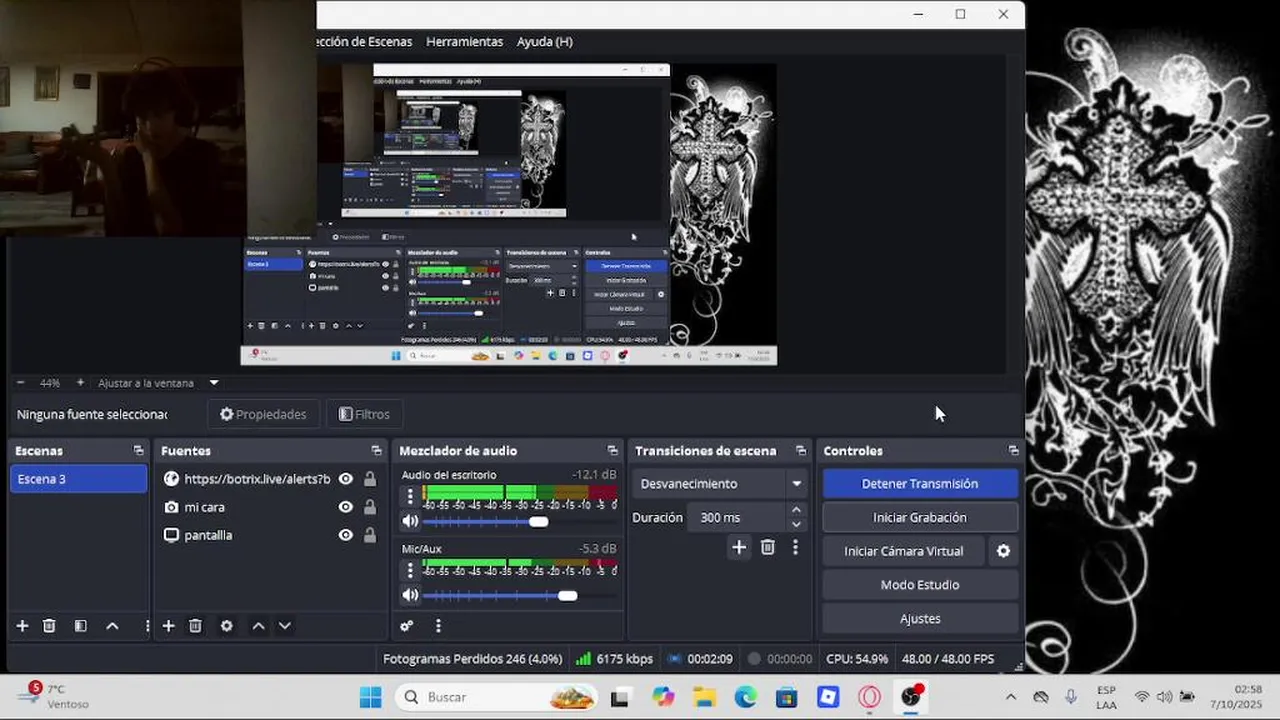The height and width of the screenshot is (720, 1280).
Task: Increase transition duration with up arrow
Action: pos(796,510)
